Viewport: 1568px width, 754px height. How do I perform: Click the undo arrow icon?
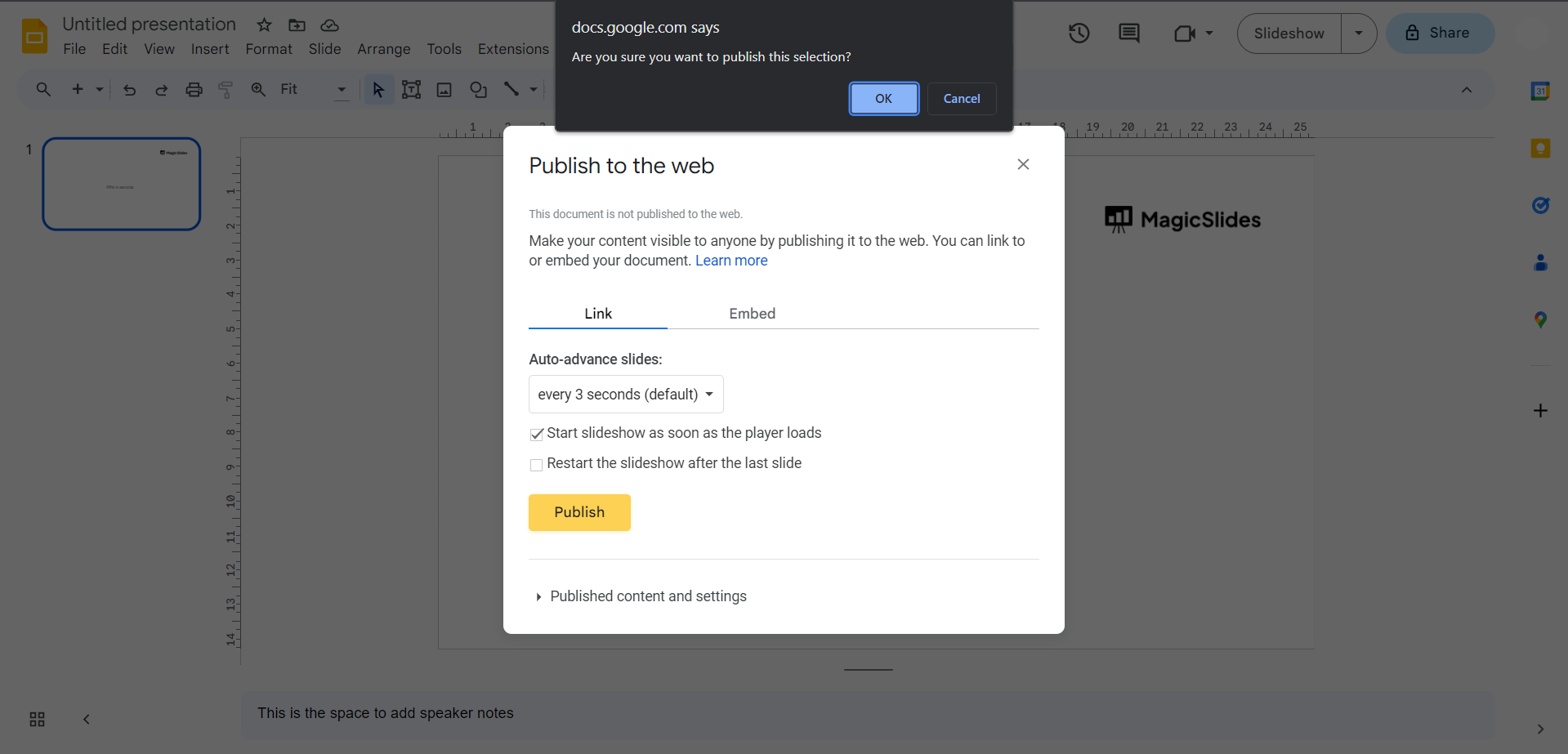click(x=129, y=90)
